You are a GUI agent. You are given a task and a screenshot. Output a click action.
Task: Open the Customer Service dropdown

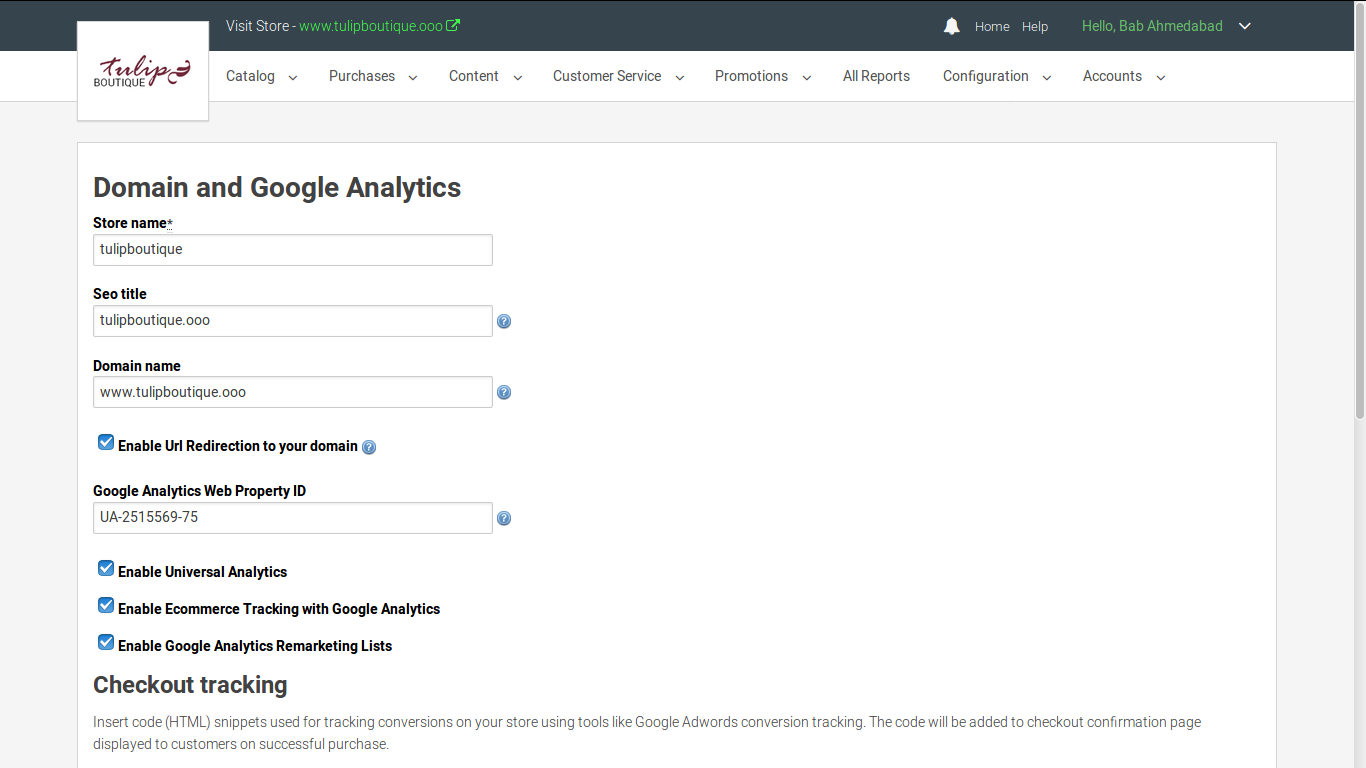[618, 76]
